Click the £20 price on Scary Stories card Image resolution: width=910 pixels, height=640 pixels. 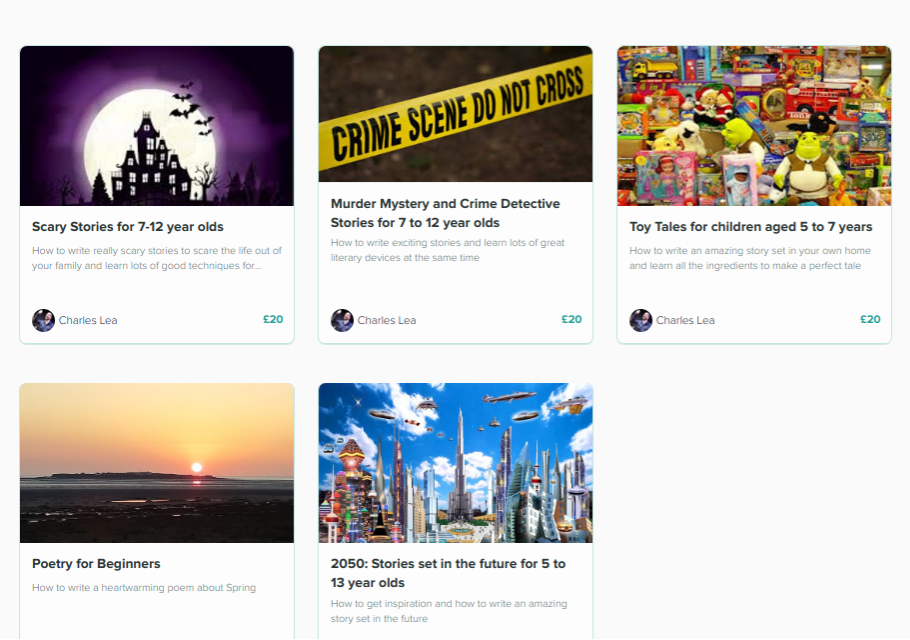pos(273,320)
